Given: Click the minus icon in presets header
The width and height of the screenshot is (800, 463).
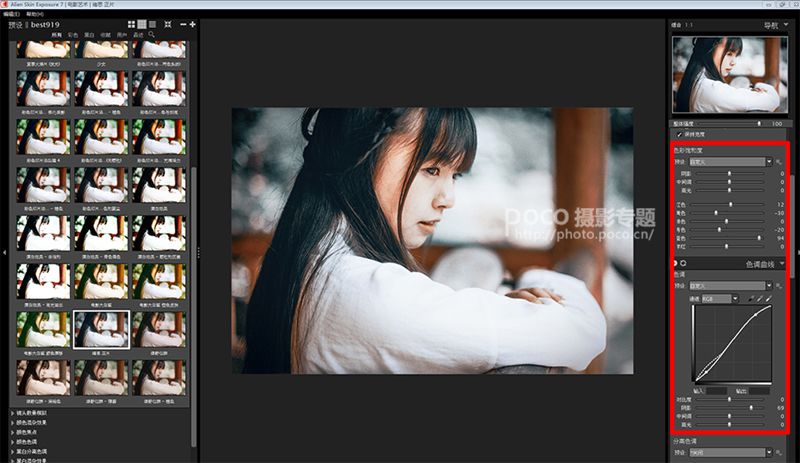Looking at the screenshot, I should [x=183, y=25].
